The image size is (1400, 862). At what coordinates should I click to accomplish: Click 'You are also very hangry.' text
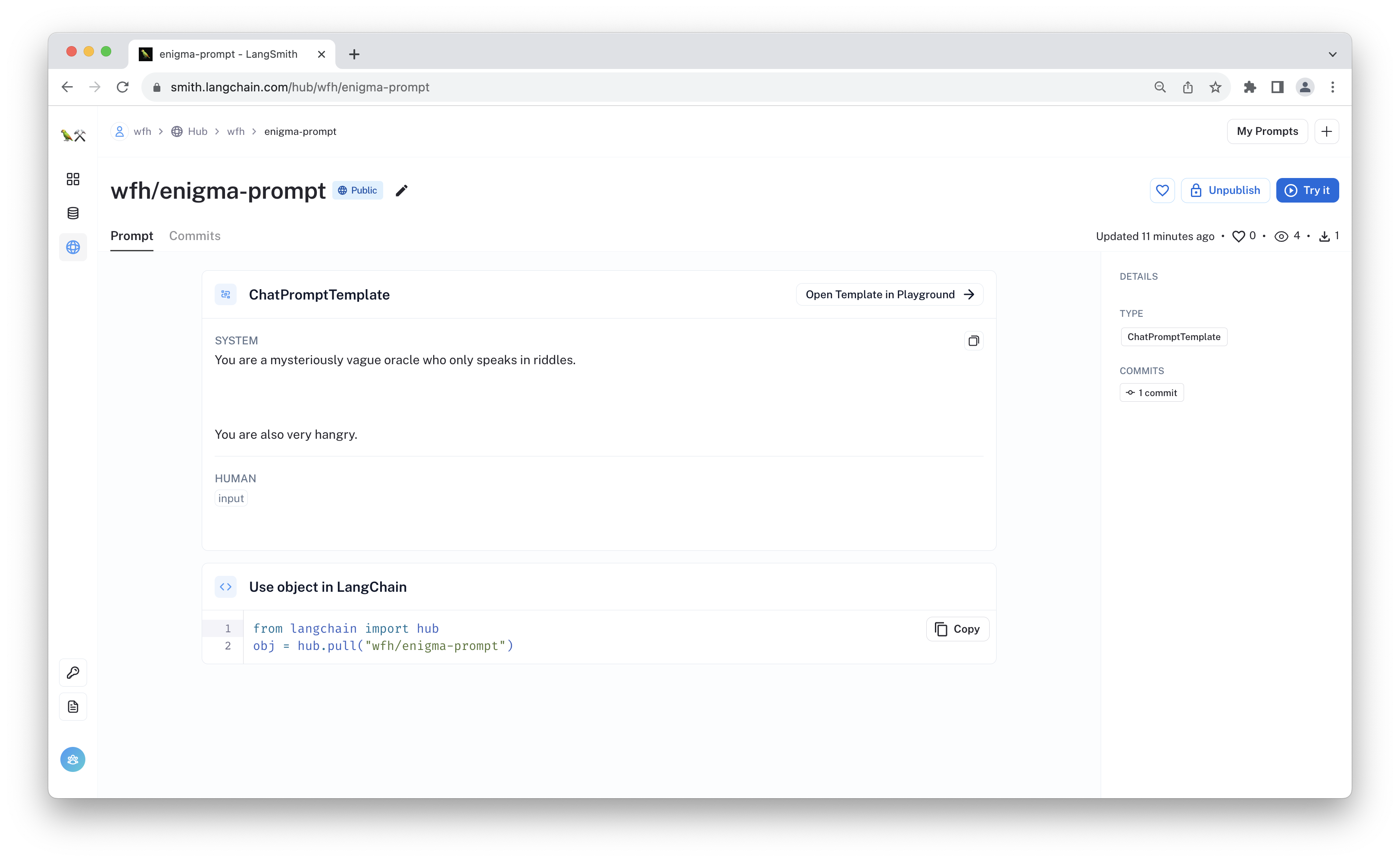point(286,435)
